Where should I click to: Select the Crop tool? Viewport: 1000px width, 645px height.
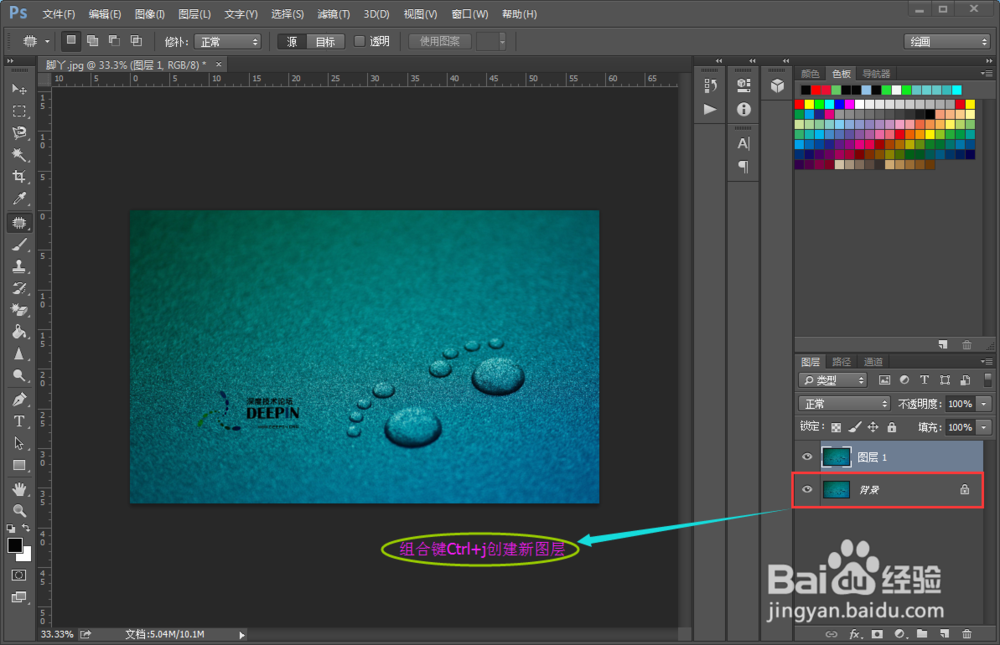[19, 176]
